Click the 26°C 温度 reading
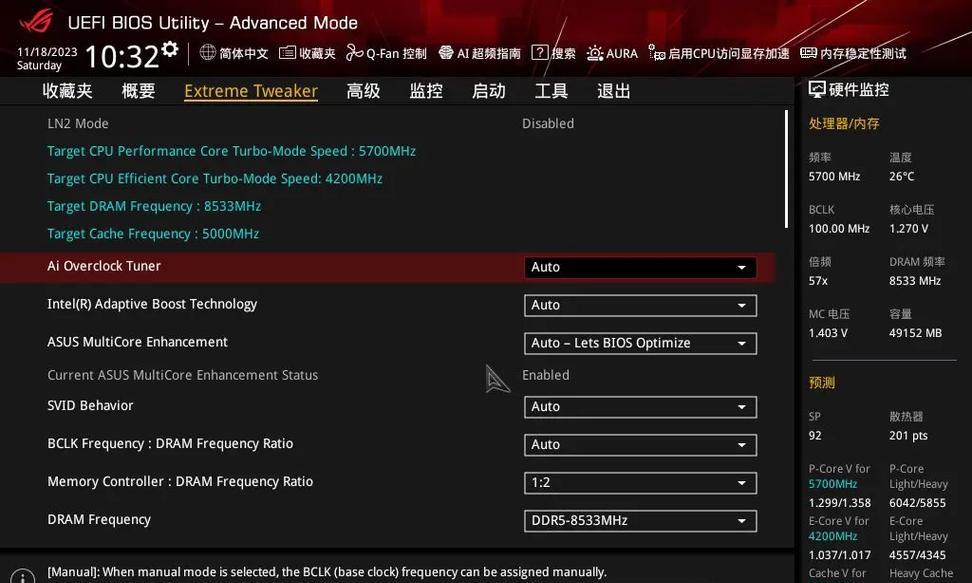The image size is (972, 583). (x=902, y=176)
